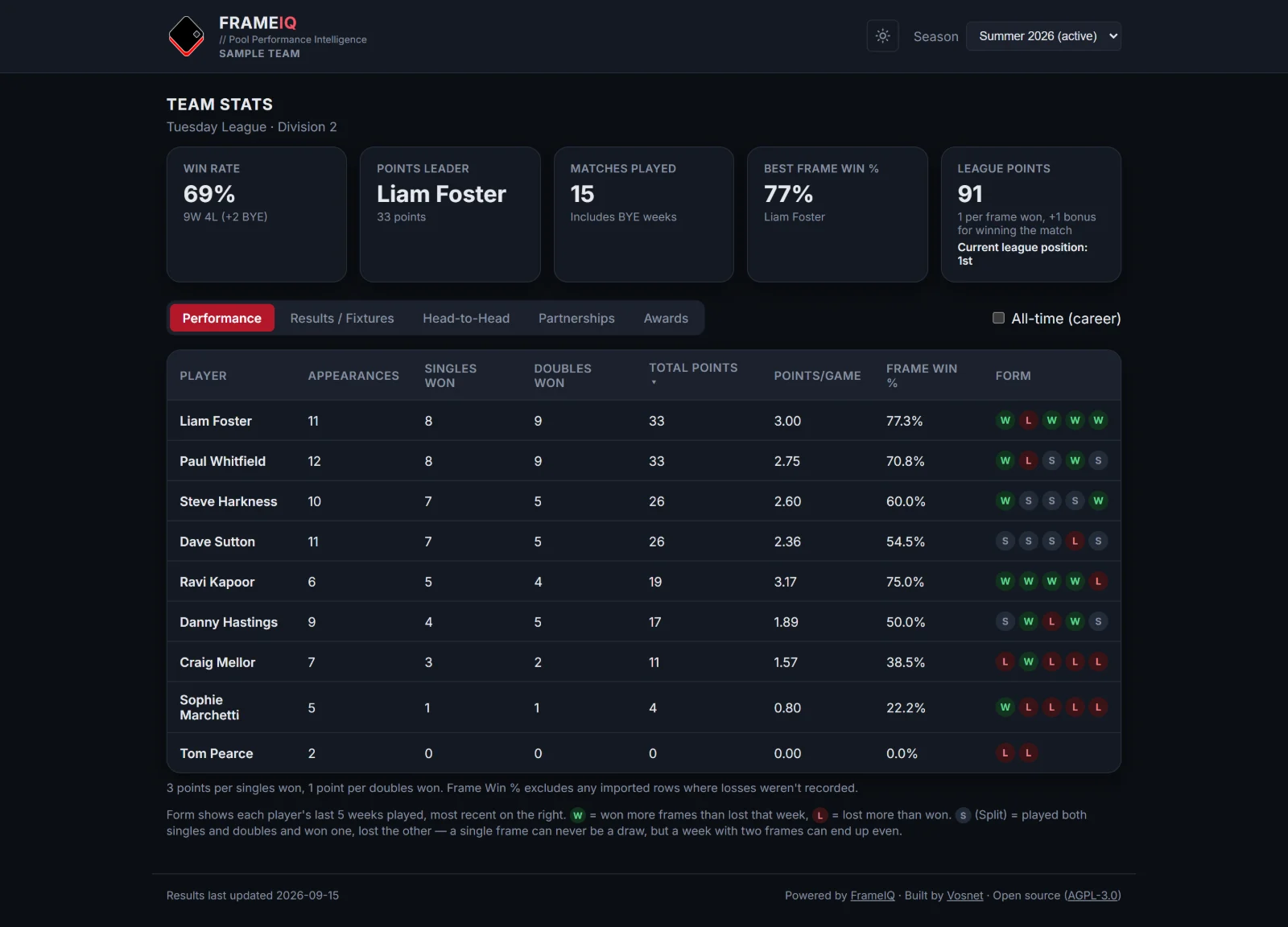Sort table by Total Points column
This screenshot has height=927, width=1288.
(x=693, y=375)
